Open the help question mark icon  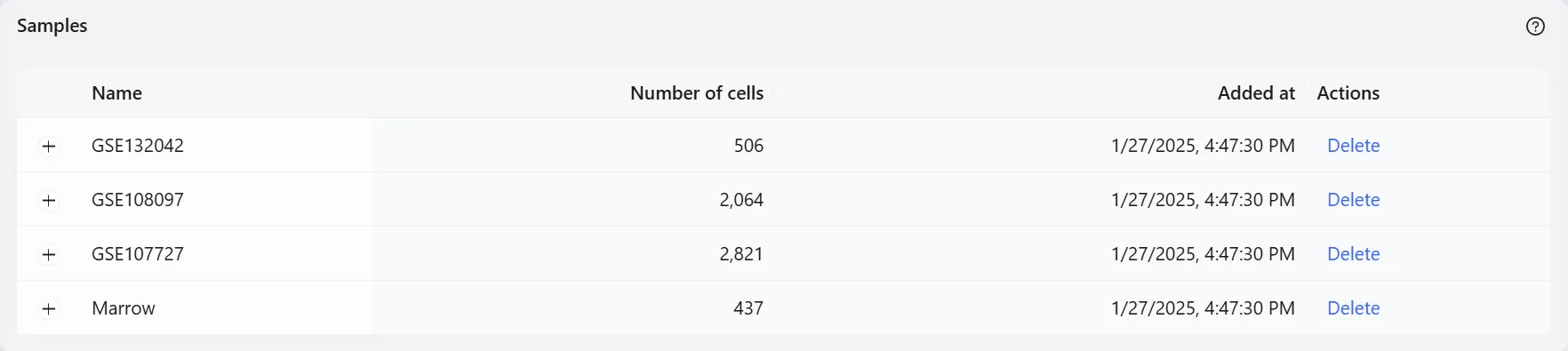[1535, 27]
